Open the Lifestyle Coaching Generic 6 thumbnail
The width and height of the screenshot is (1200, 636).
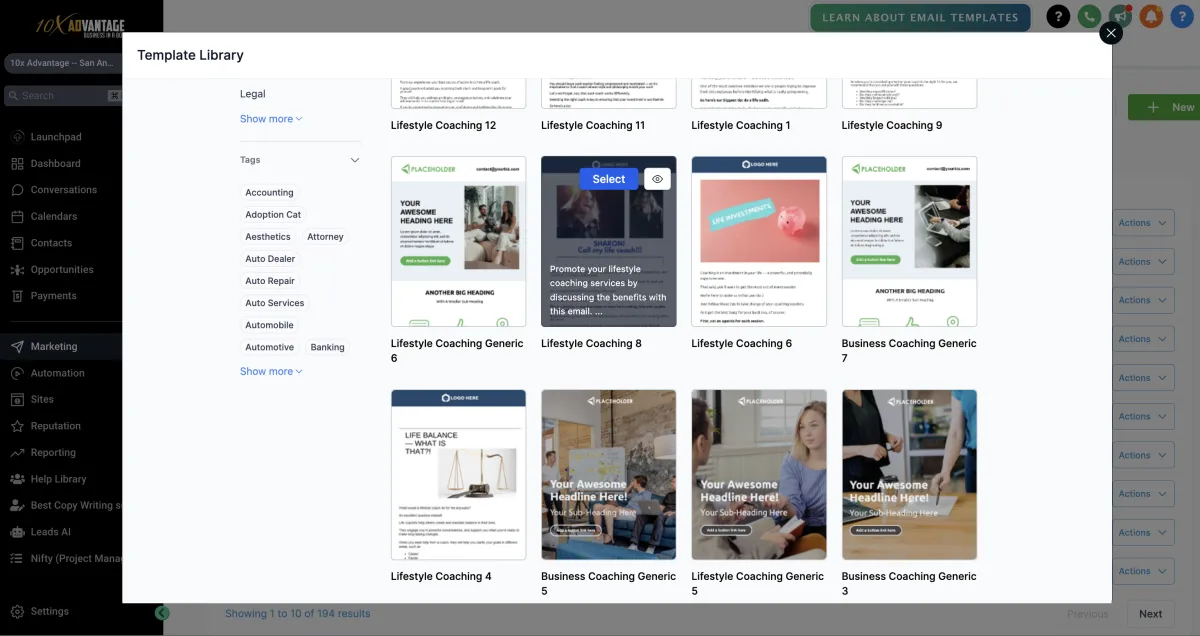coord(458,241)
